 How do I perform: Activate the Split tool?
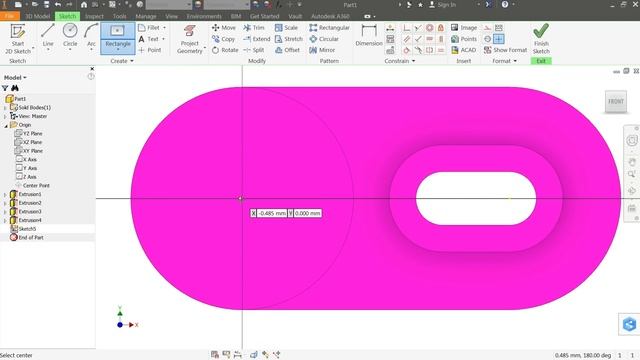coord(253,50)
